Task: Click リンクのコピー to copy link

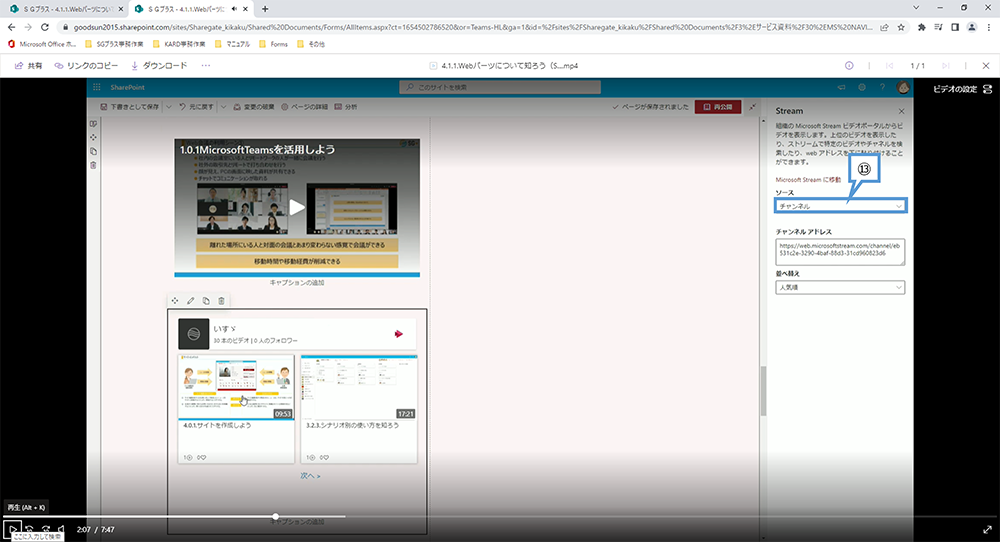Action: (86, 66)
